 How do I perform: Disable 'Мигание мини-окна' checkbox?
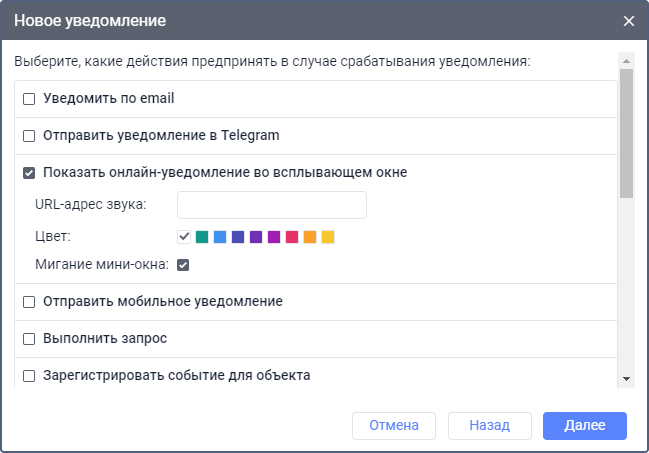[184, 265]
